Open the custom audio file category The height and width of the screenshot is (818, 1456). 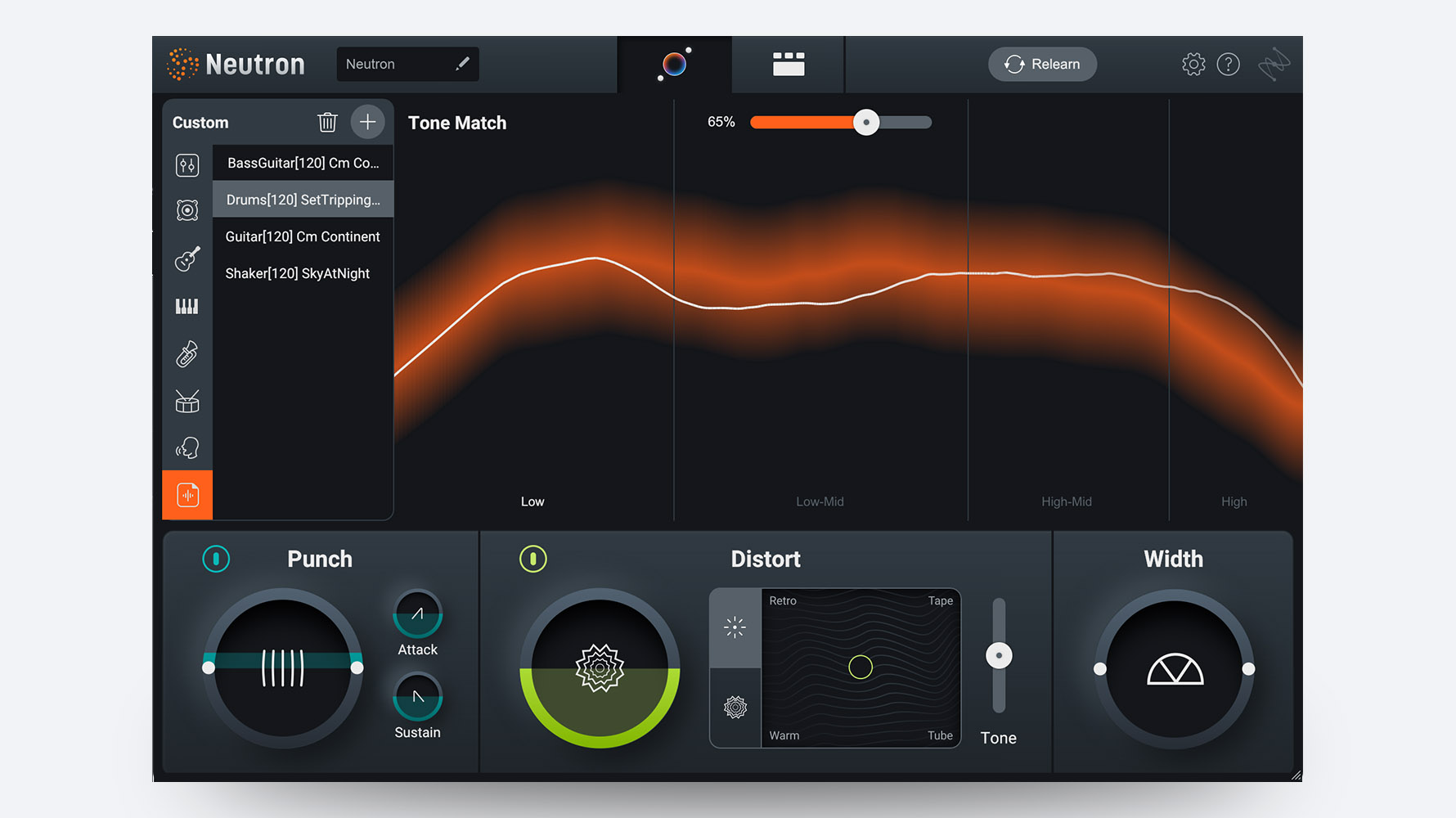tap(187, 495)
